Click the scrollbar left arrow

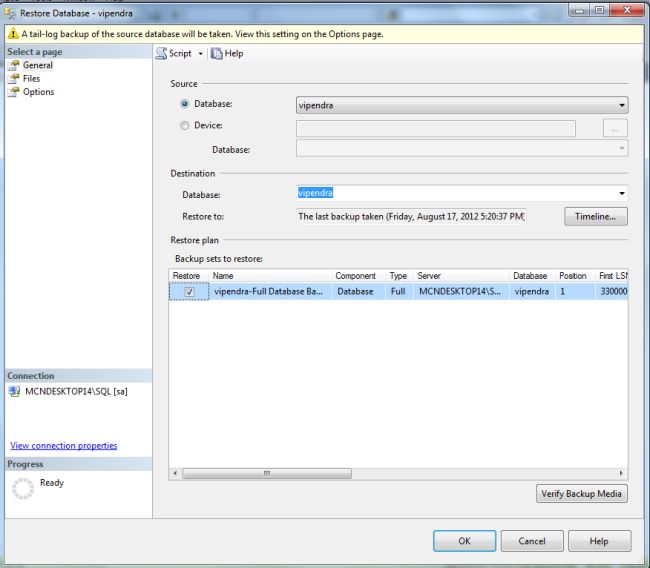coord(175,473)
